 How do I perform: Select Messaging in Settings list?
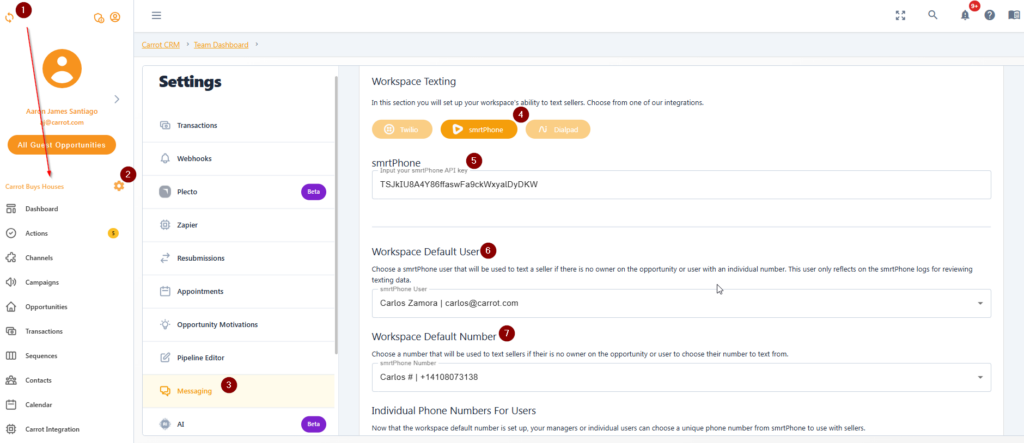pyautogui.click(x=238, y=391)
